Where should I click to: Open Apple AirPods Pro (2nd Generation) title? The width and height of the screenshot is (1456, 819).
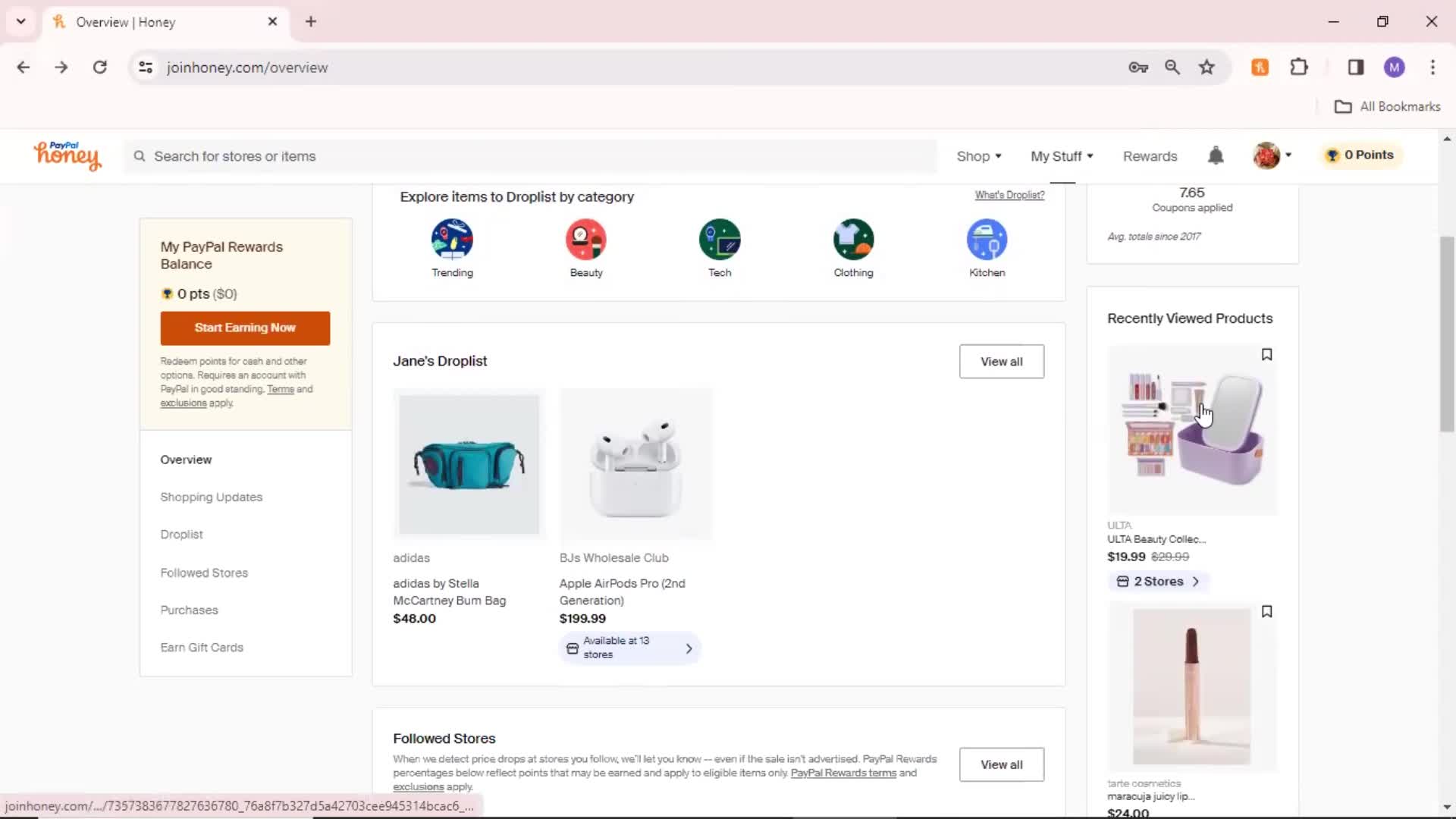click(622, 591)
